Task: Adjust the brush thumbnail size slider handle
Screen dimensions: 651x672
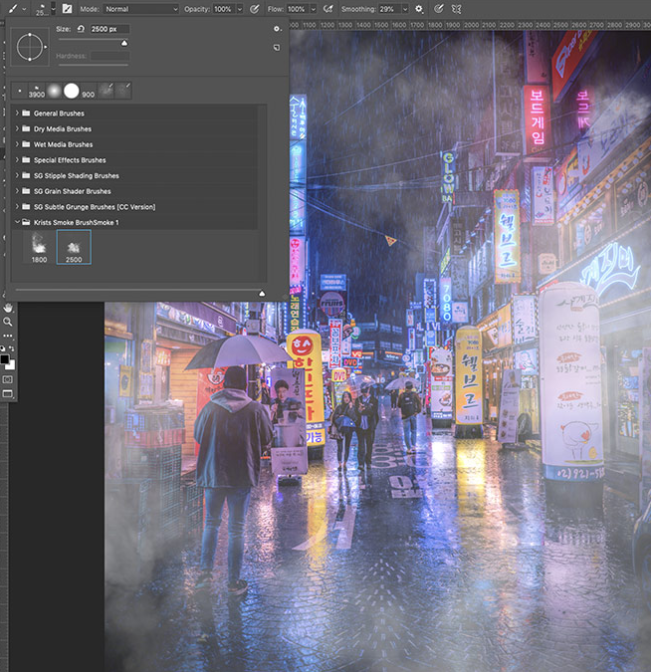Action: (262, 294)
